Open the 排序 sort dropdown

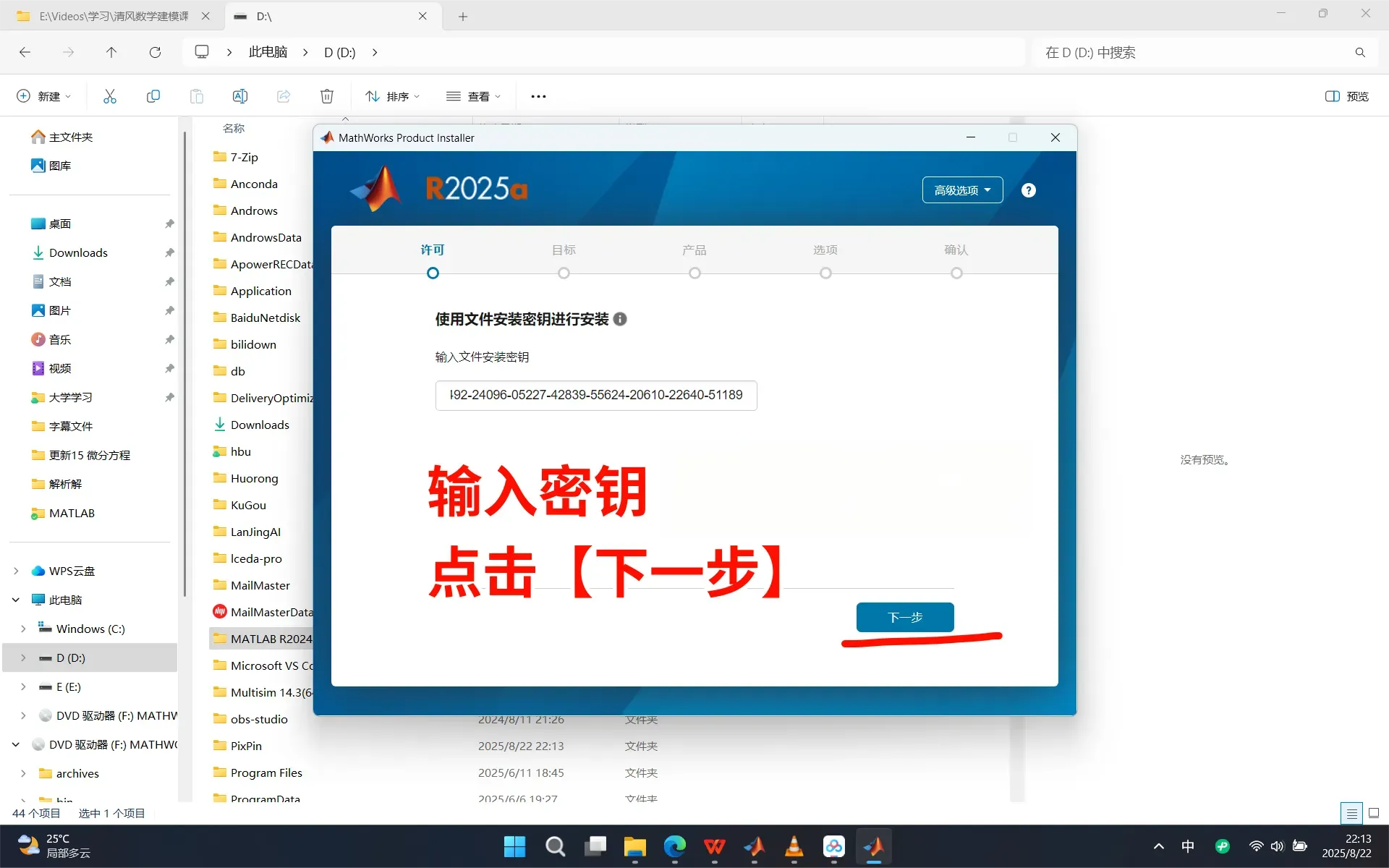click(x=393, y=96)
